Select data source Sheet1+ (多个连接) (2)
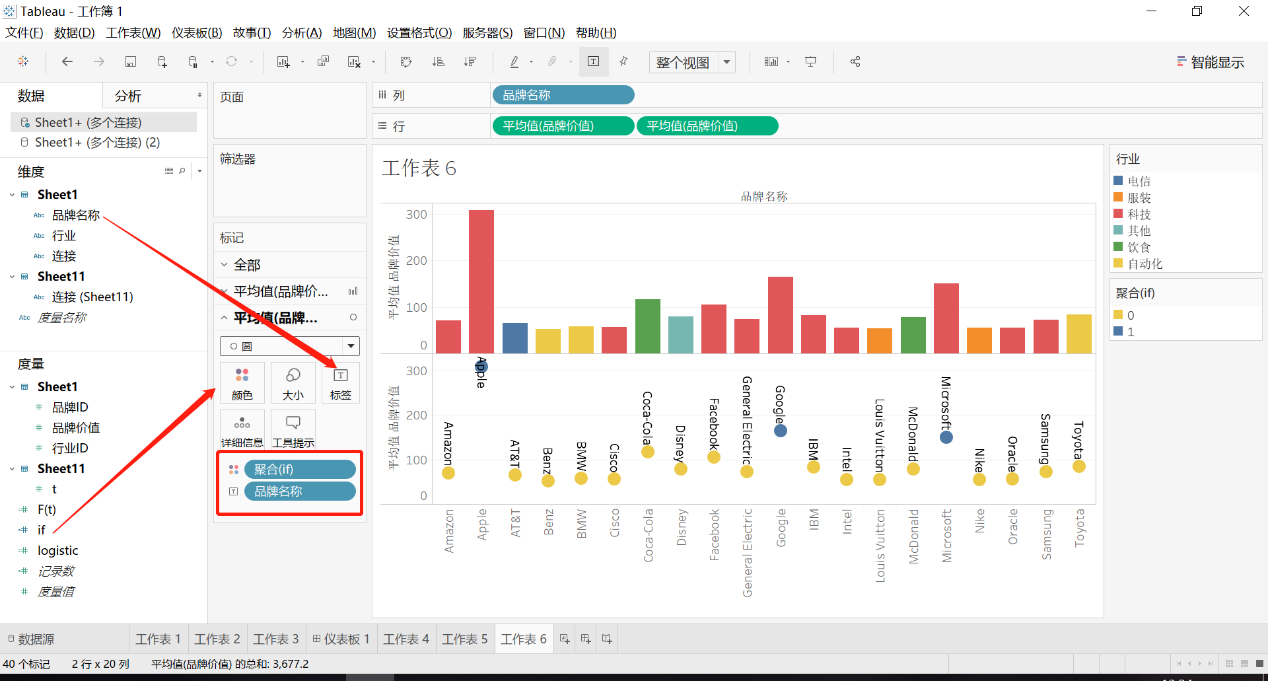 tap(97, 142)
